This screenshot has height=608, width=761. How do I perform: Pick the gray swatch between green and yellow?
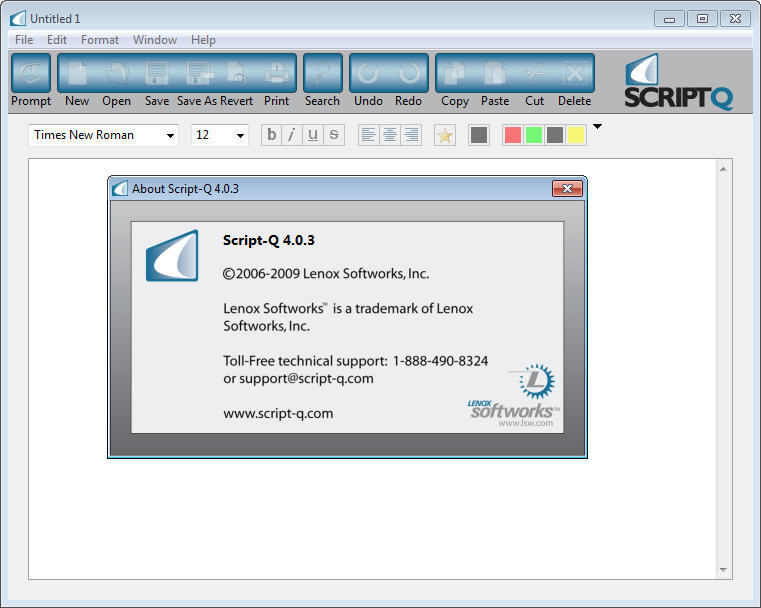(x=555, y=135)
